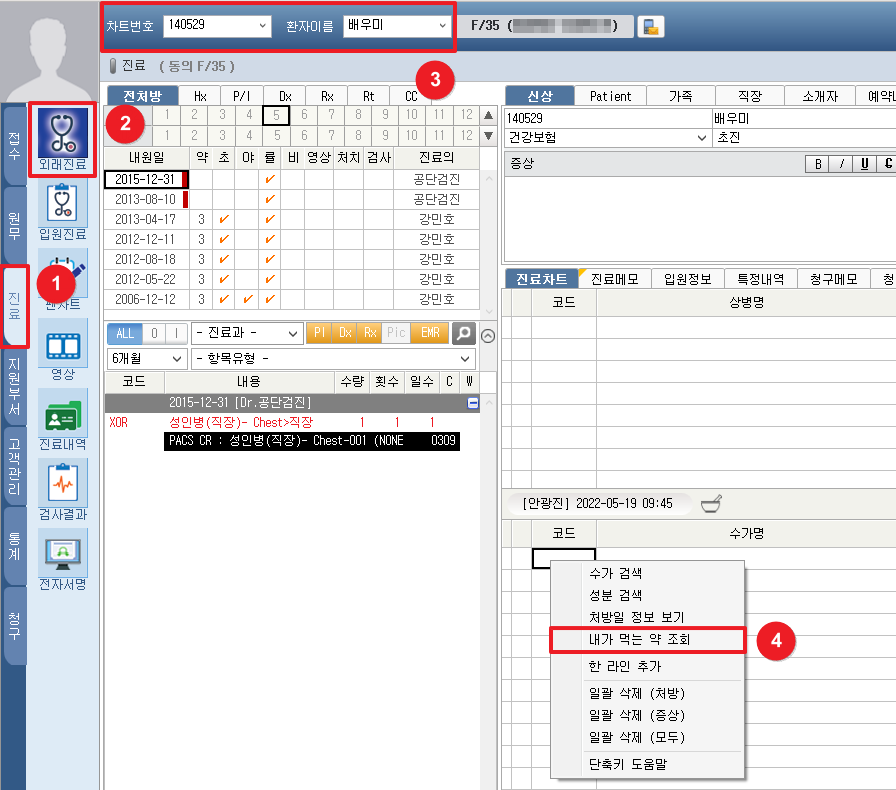Image resolution: width=896 pixels, height=790 pixels.
Task: Open the 차트번호 dropdown
Action: pos(217,25)
